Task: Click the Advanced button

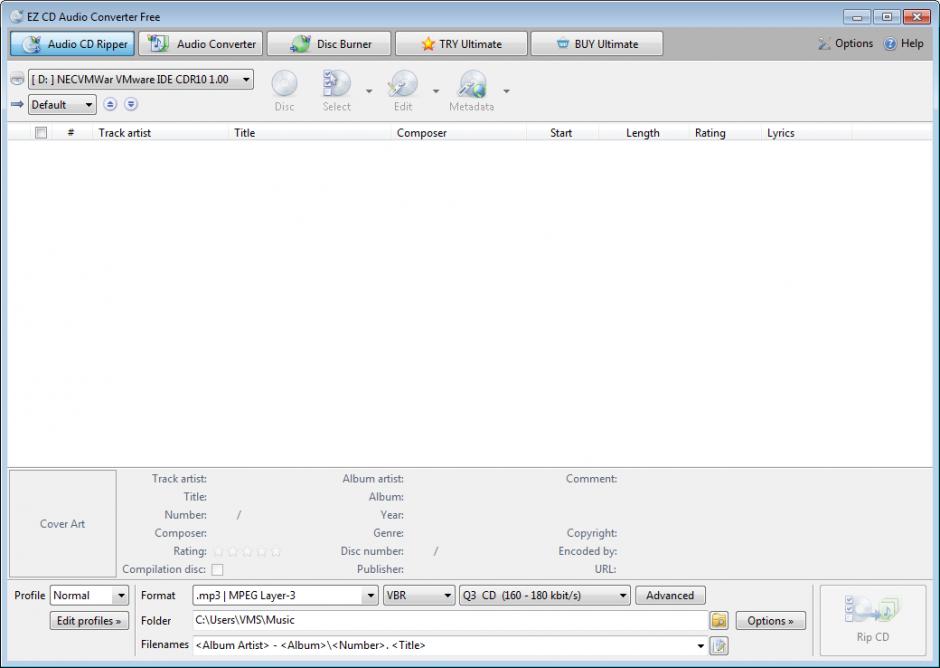Action: (x=670, y=595)
